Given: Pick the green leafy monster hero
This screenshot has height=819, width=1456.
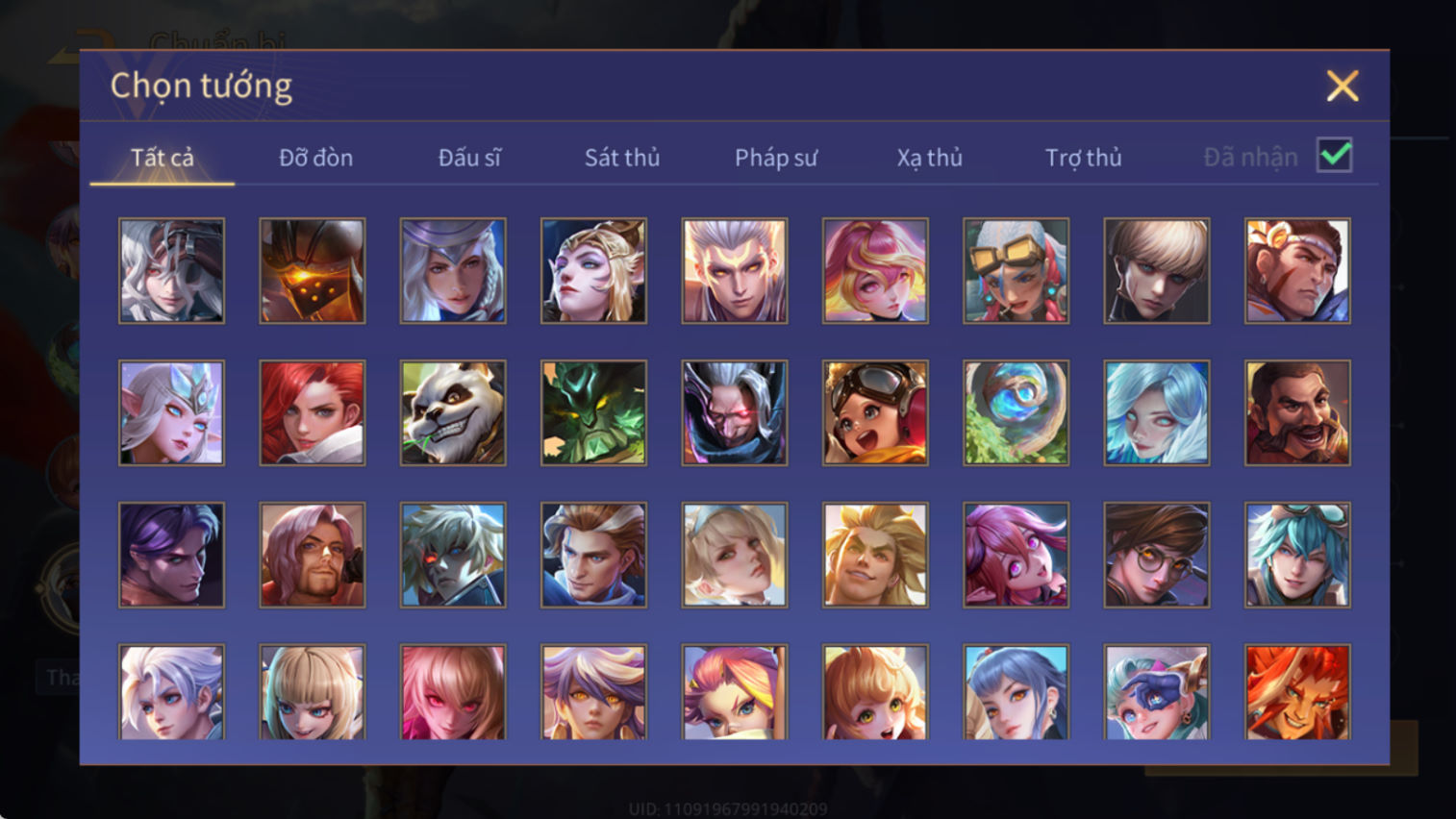Looking at the screenshot, I should pyautogui.click(x=593, y=413).
